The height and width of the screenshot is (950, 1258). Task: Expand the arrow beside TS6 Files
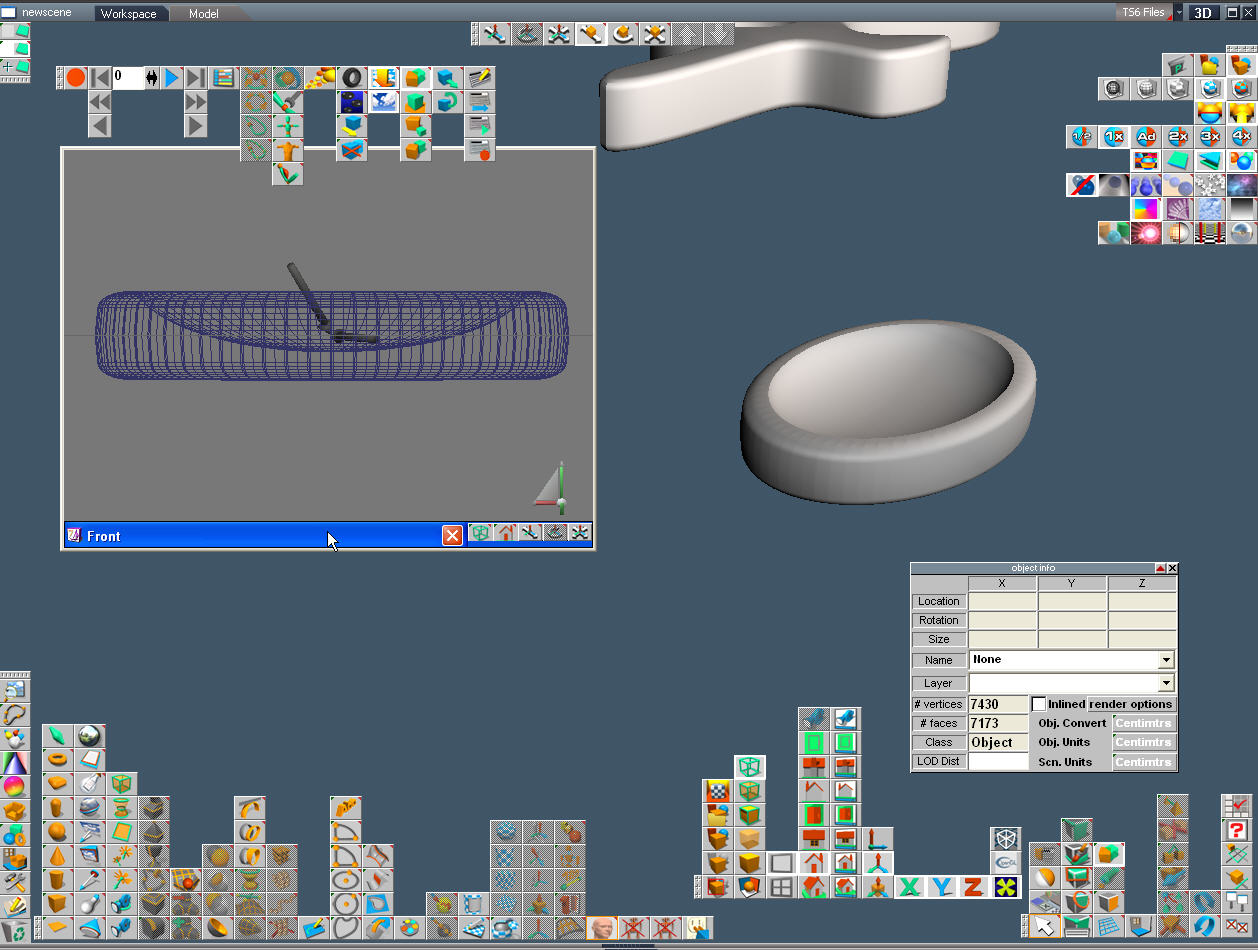(1179, 13)
